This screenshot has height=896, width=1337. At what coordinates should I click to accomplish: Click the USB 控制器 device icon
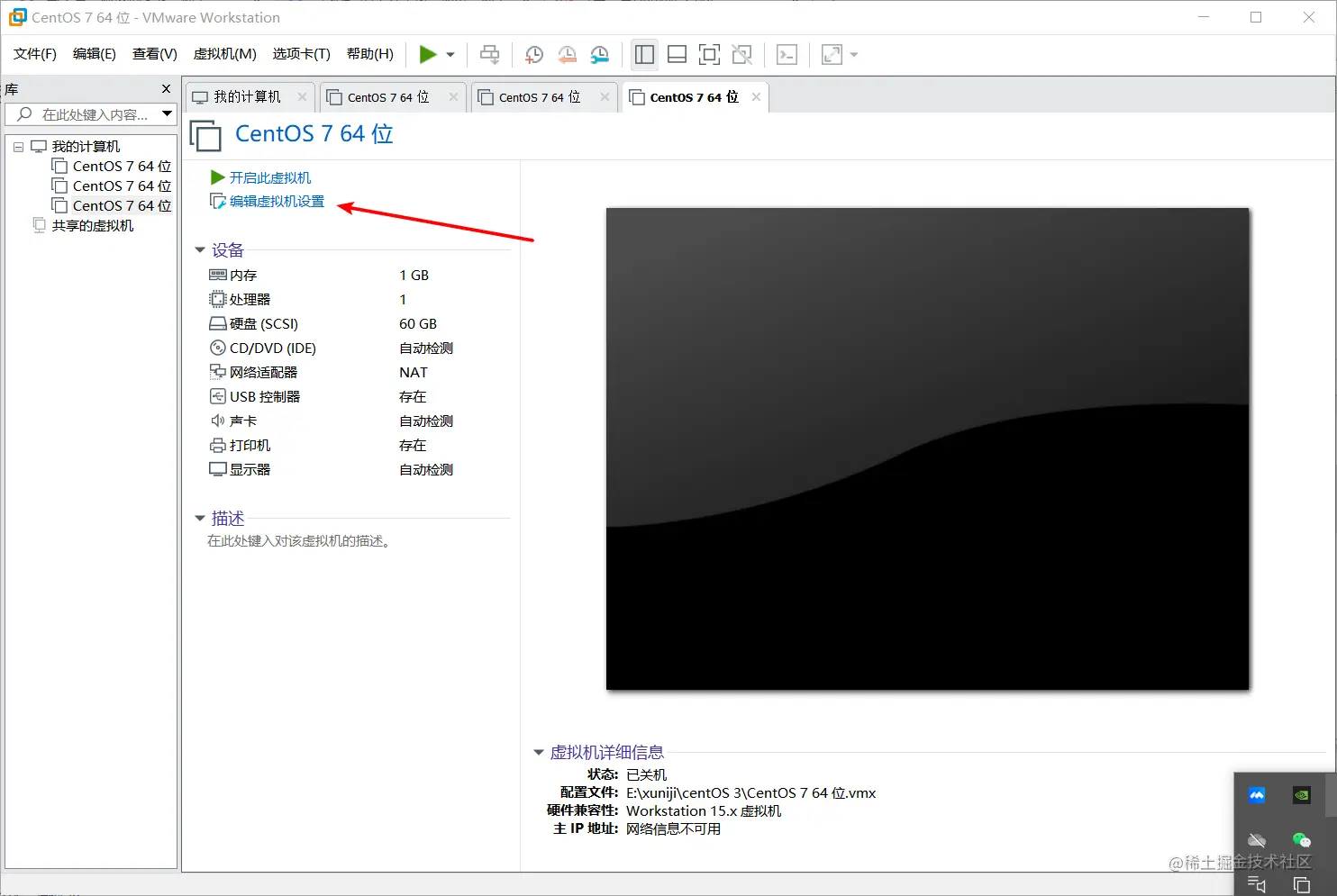tap(217, 396)
